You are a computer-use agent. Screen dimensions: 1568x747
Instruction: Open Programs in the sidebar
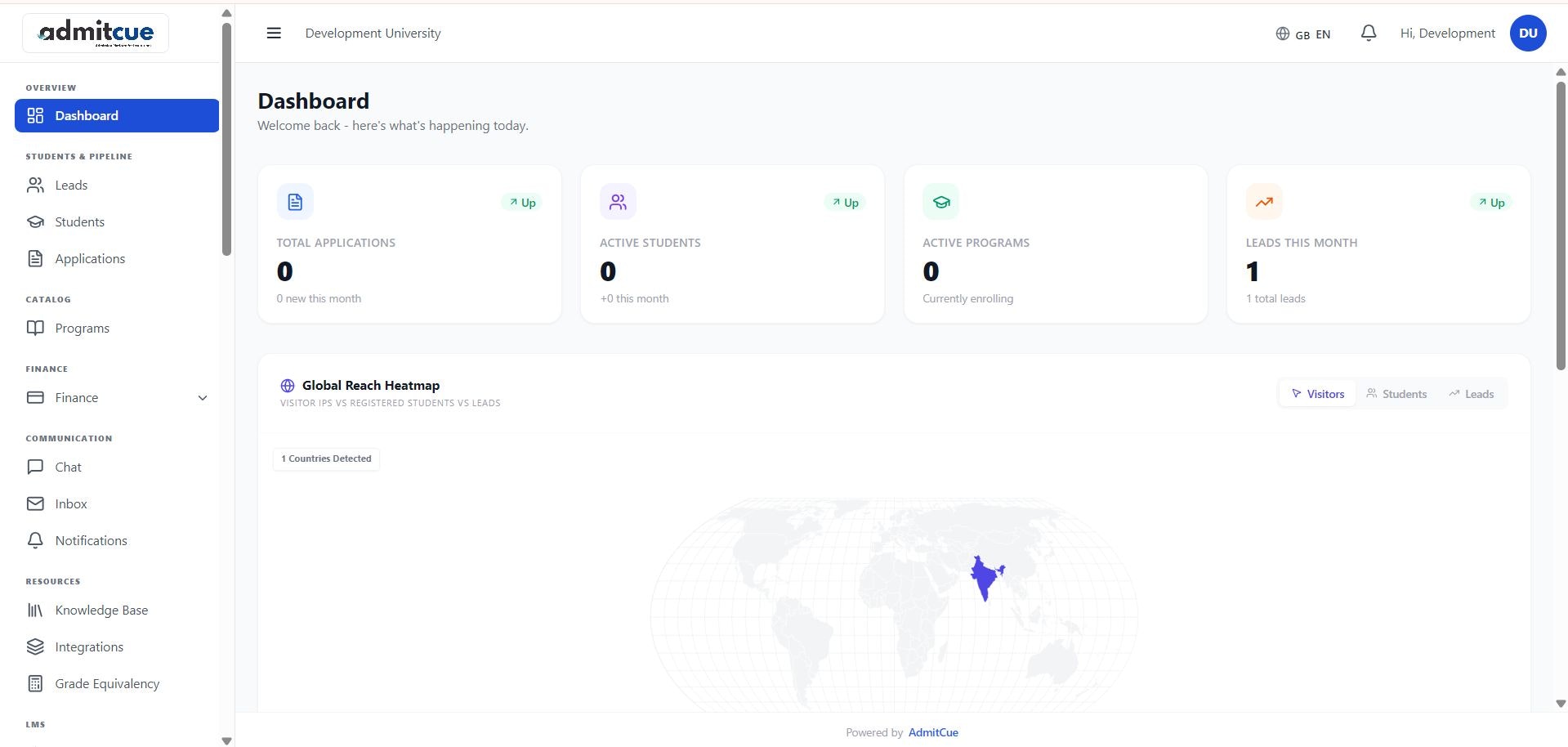click(x=117, y=329)
